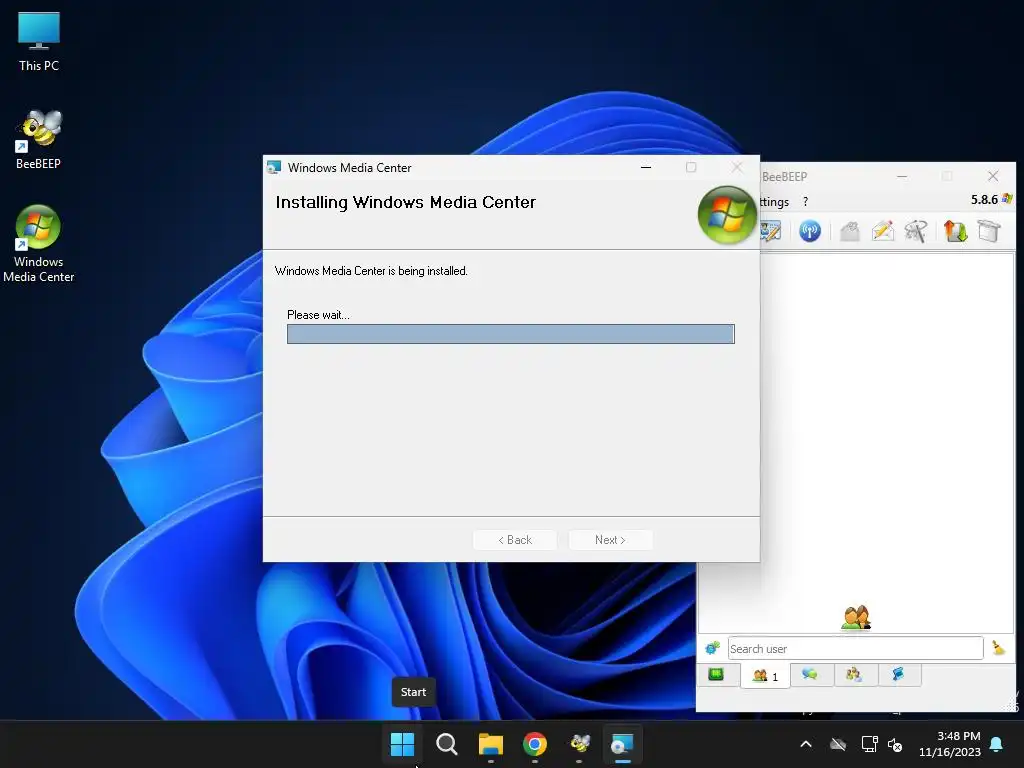Image resolution: width=1024 pixels, height=768 pixels.
Task: Open the ? help menu in BeeBEEP
Action: click(805, 202)
